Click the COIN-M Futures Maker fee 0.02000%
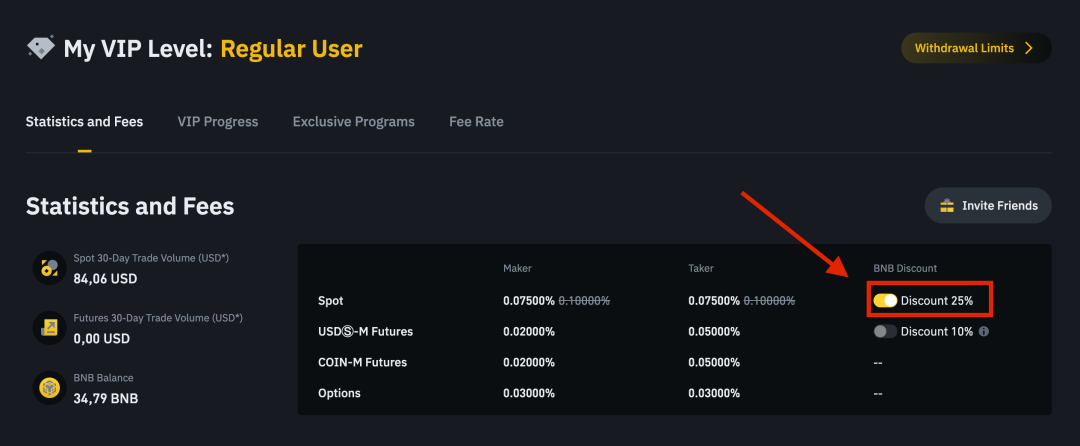This screenshot has width=1080, height=446. (x=529, y=362)
